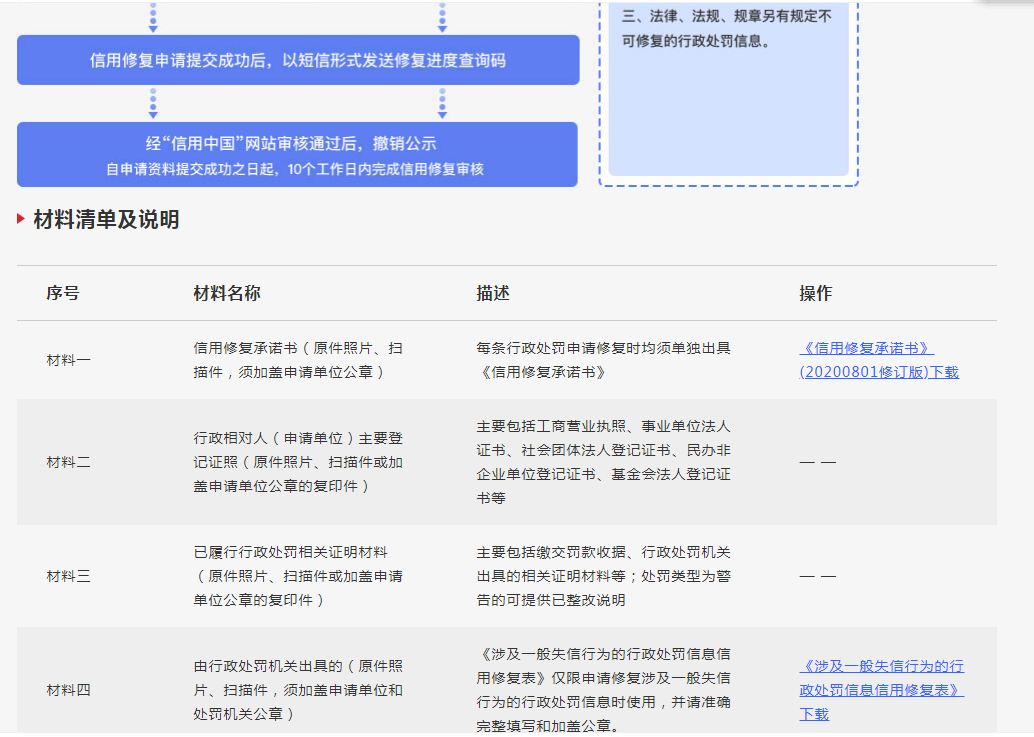Screen dimensions: 1034x737
Task: Click description 每条行政处罚申请修复时均须单独出具
Action: [603, 360]
